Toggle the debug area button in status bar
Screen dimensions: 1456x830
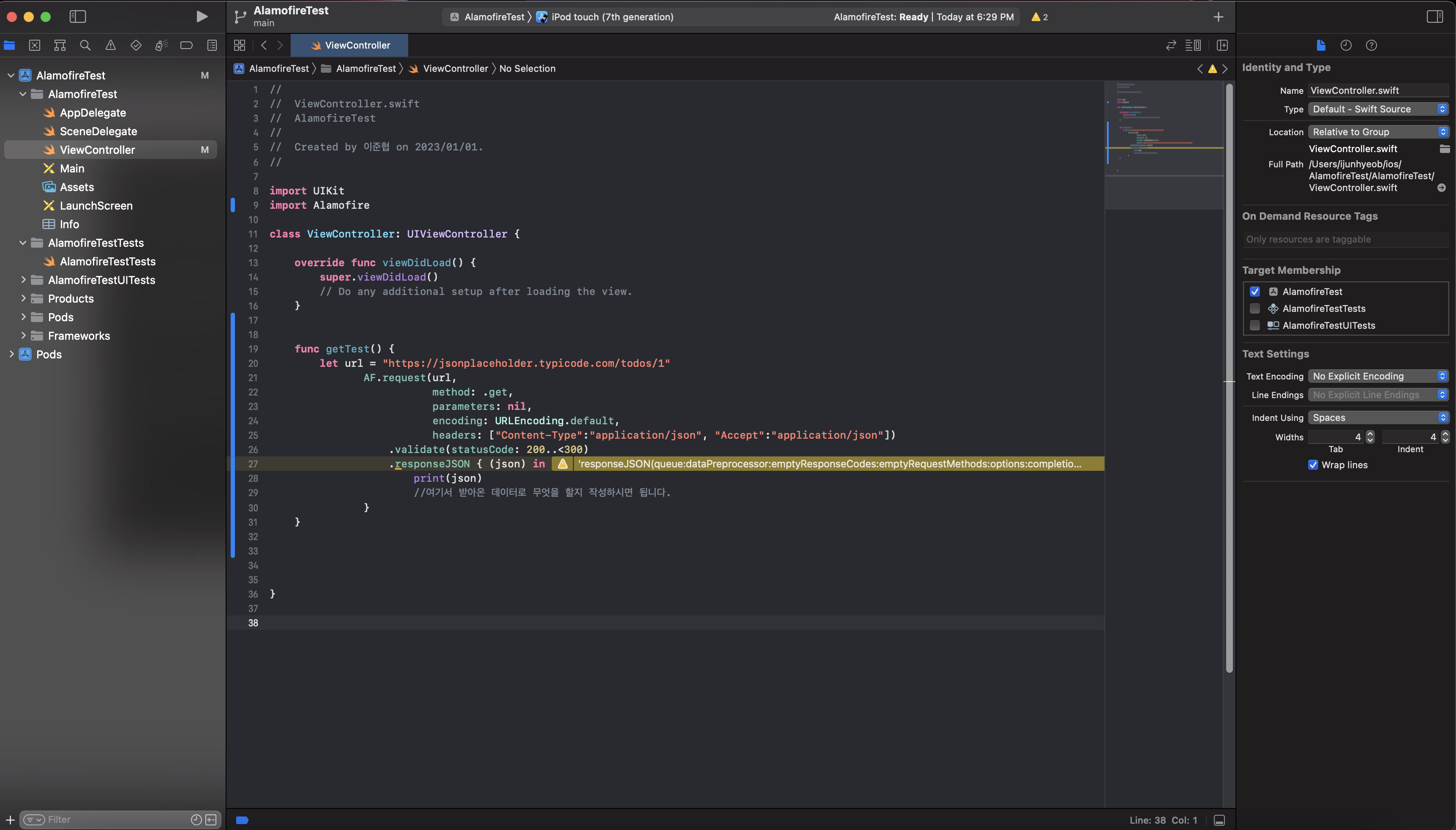(1219, 820)
